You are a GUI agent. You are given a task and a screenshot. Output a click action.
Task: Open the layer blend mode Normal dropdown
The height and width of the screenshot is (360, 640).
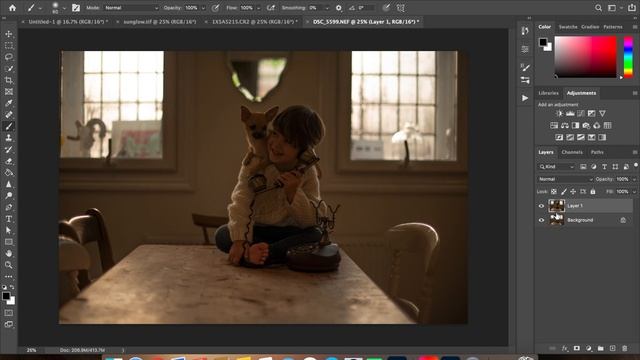point(565,179)
